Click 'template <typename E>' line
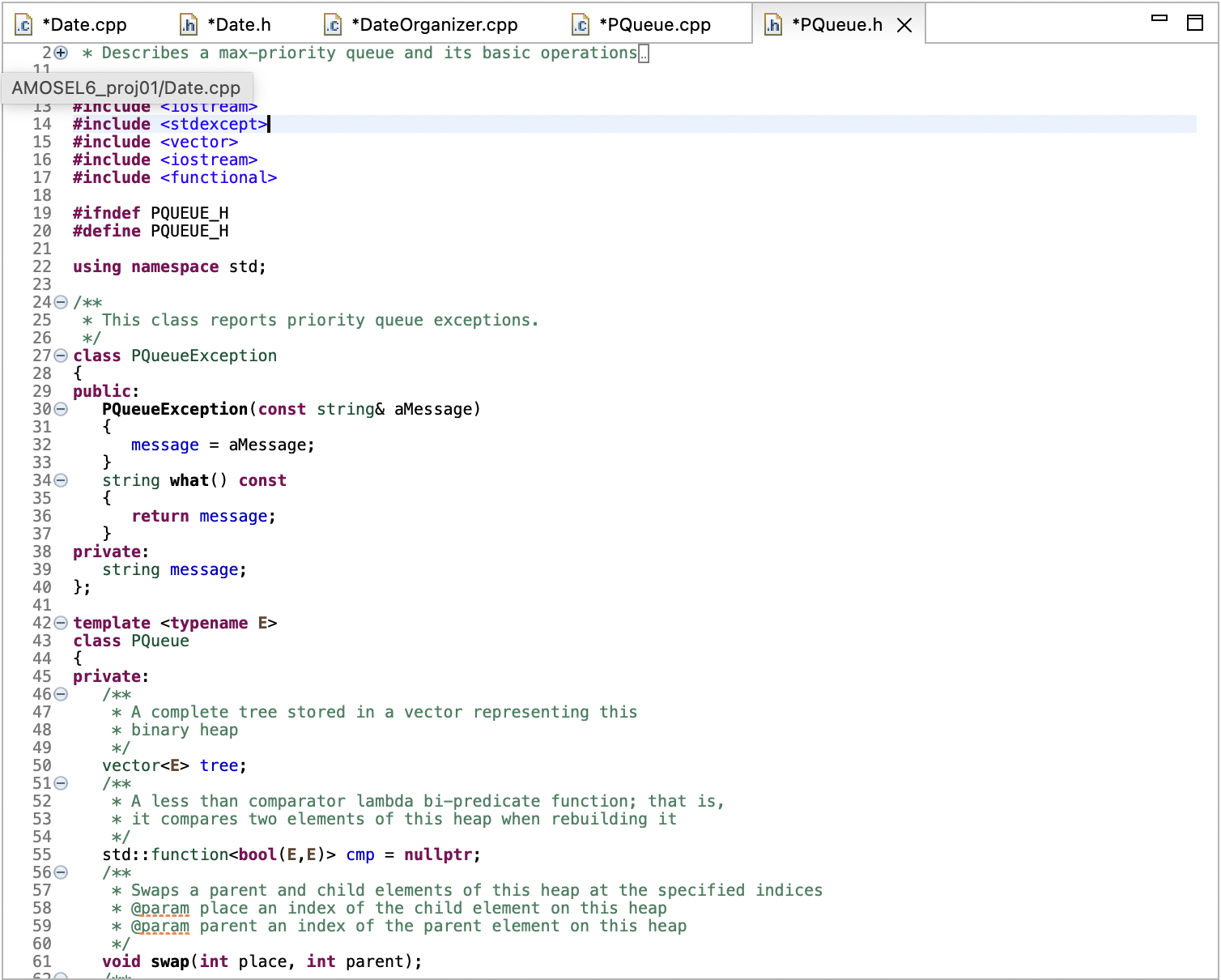The width and height of the screenshot is (1221, 980). [x=175, y=623]
